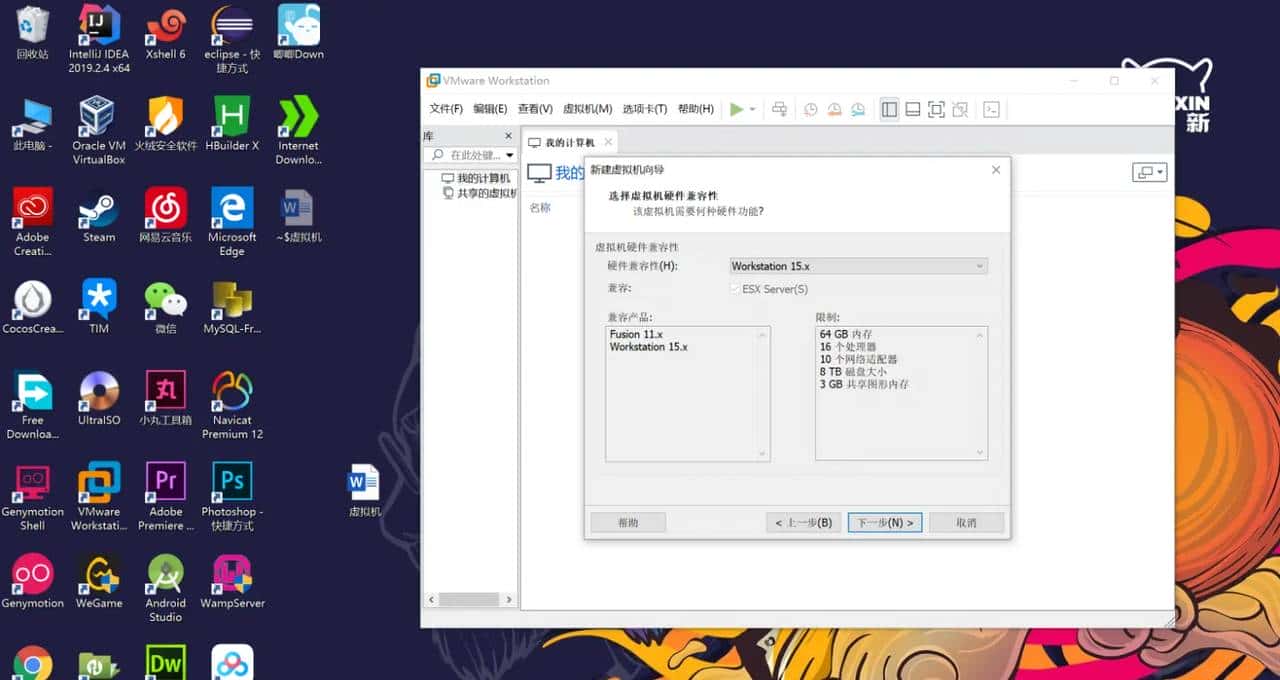Switch to the 我的计算机 tab

570,142
